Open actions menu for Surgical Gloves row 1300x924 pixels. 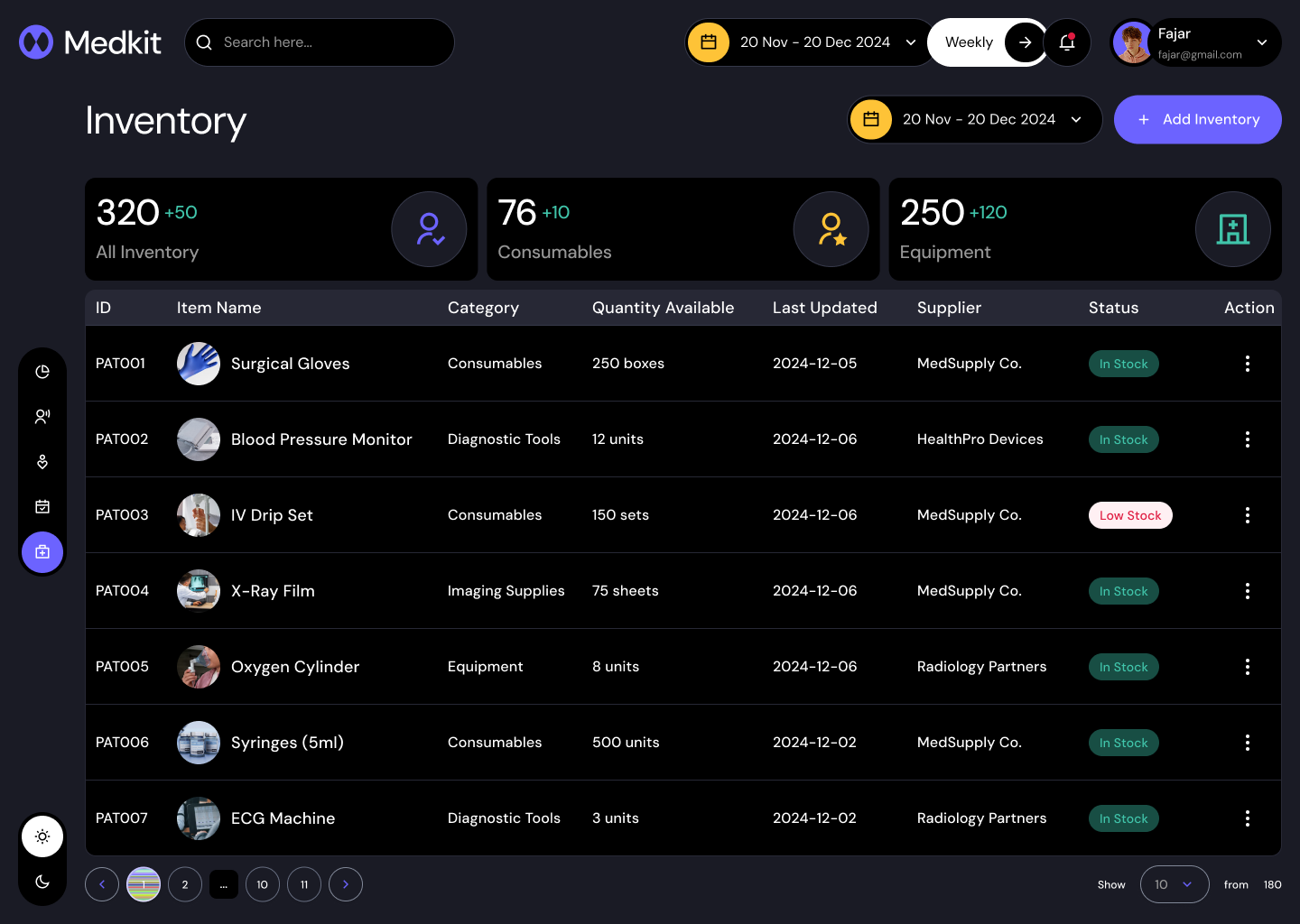click(1248, 364)
